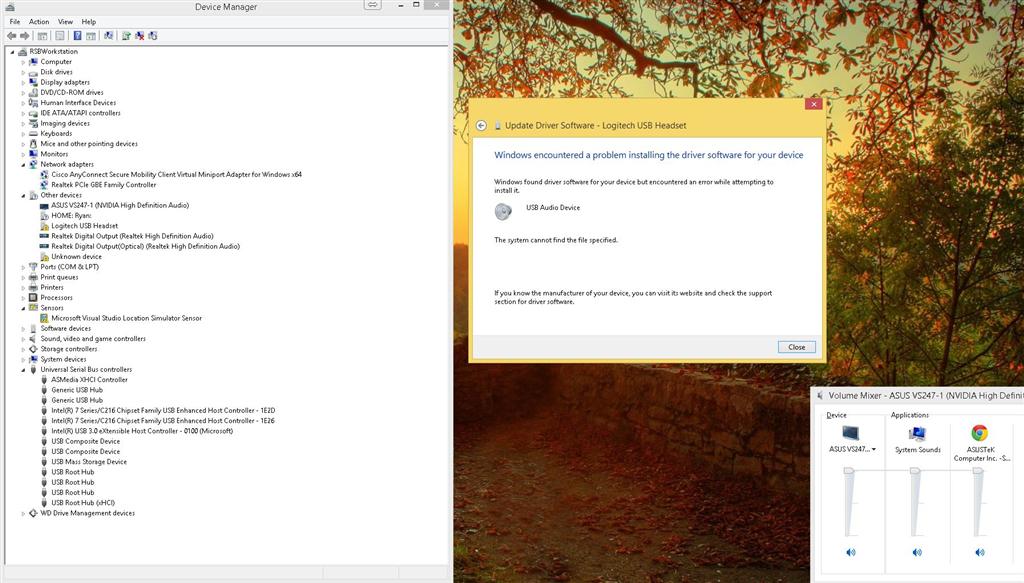Image resolution: width=1024 pixels, height=583 pixels.
Task: Collapse the Network adapters node
Action: pyautogui.click(x=24, y=165)
